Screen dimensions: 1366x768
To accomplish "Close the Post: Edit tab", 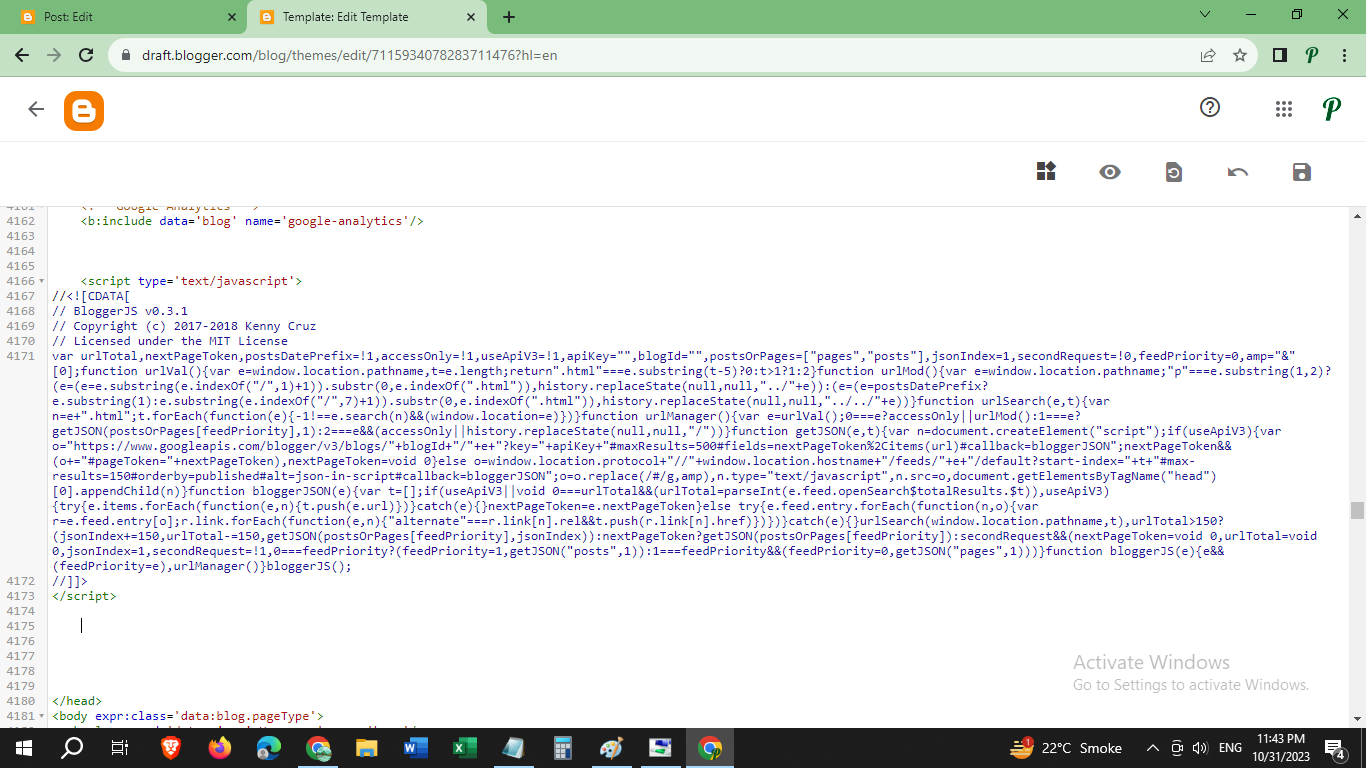I will 232,17.
